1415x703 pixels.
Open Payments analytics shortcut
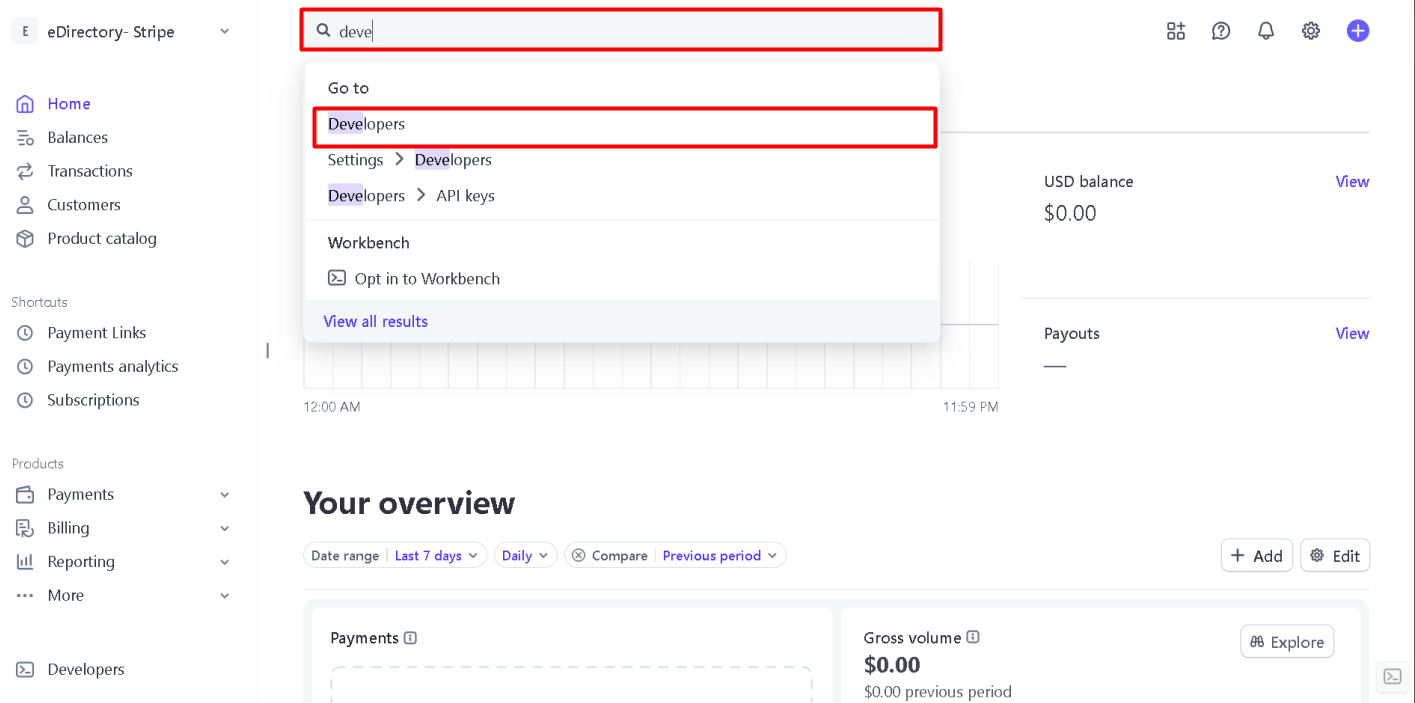113,367
